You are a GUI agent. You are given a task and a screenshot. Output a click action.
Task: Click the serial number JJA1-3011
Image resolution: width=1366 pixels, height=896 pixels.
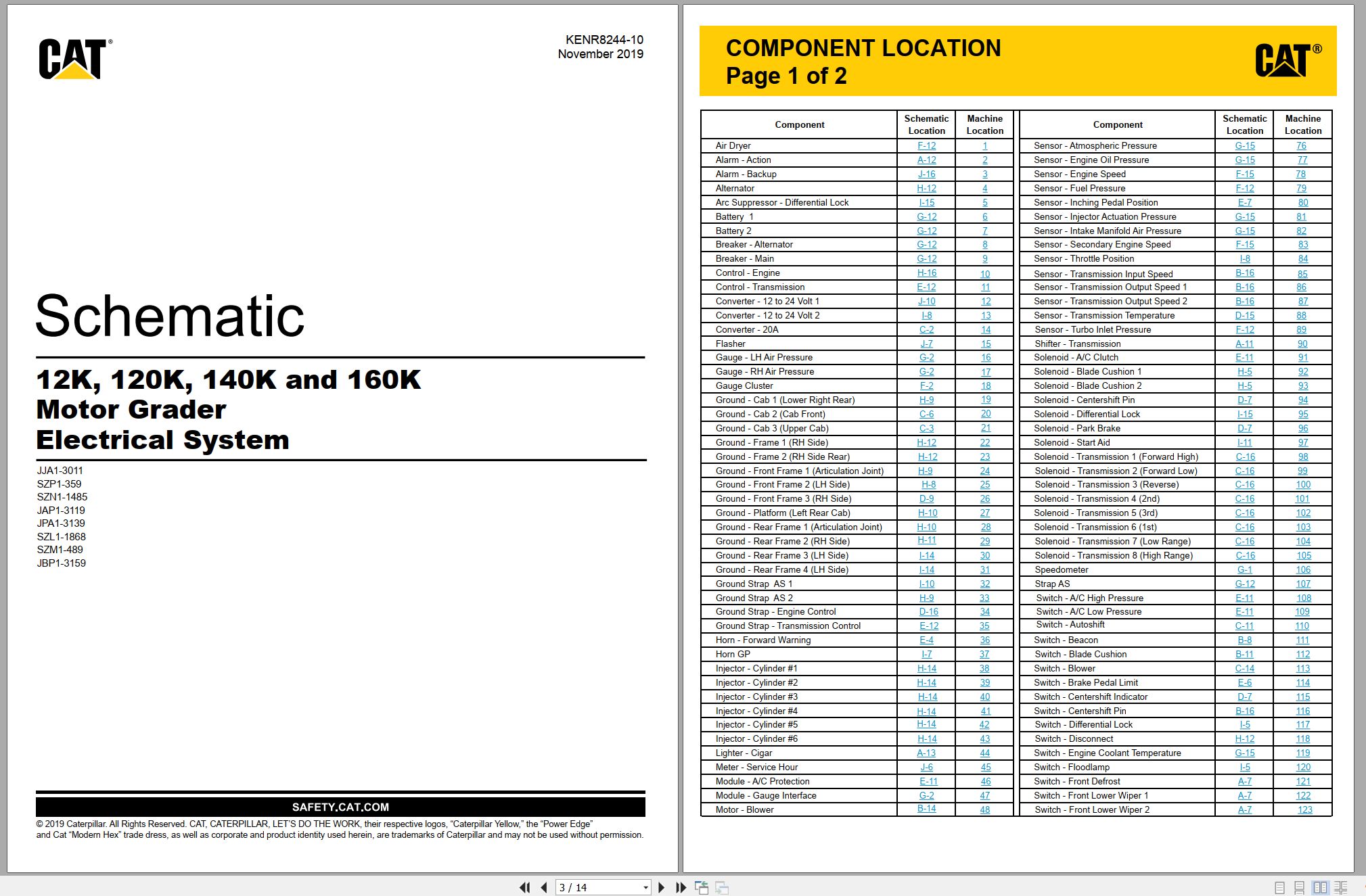(60, 470)
